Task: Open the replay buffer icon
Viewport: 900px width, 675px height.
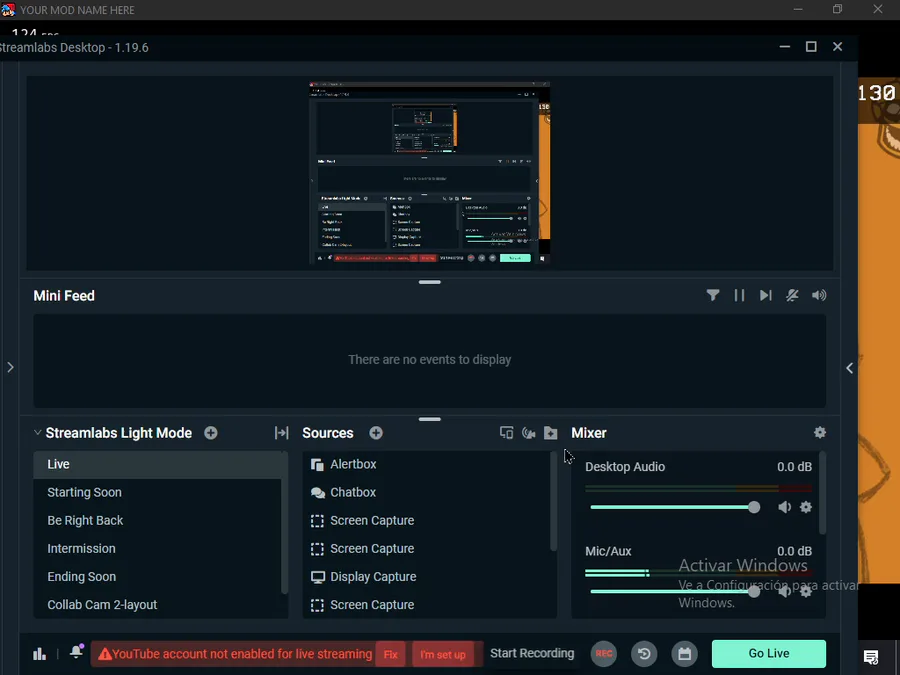Action: pos(644,653)
